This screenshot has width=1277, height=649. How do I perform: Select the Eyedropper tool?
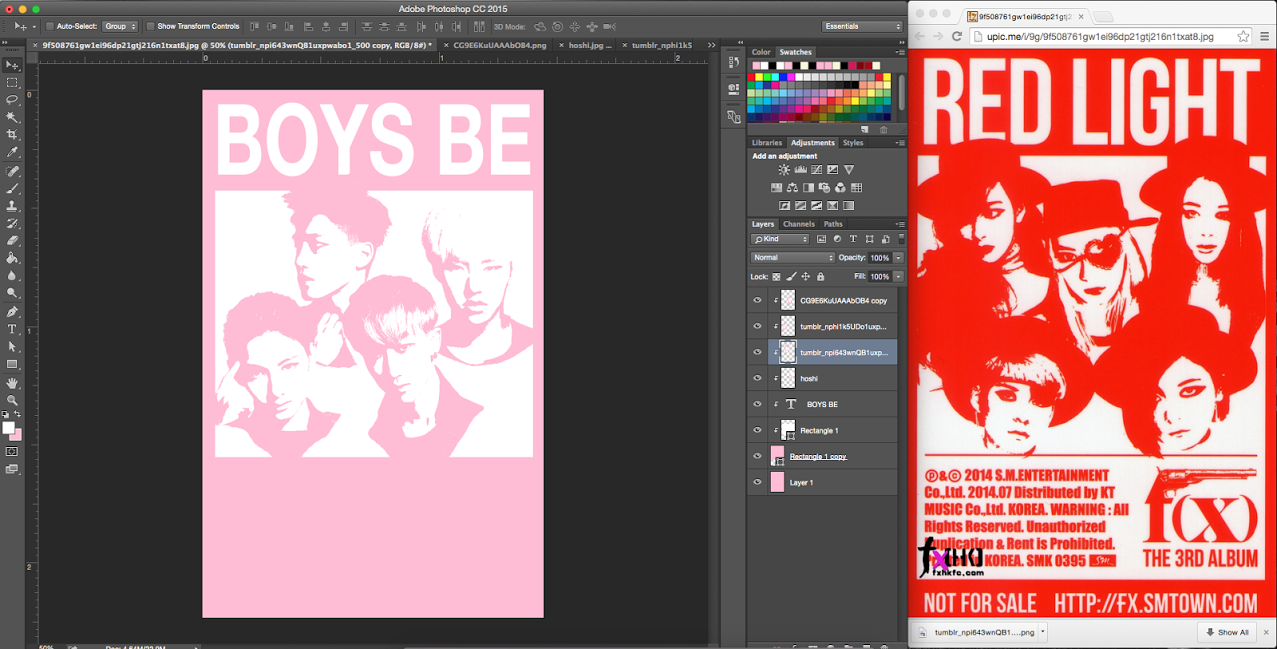(x=12, y=152)
